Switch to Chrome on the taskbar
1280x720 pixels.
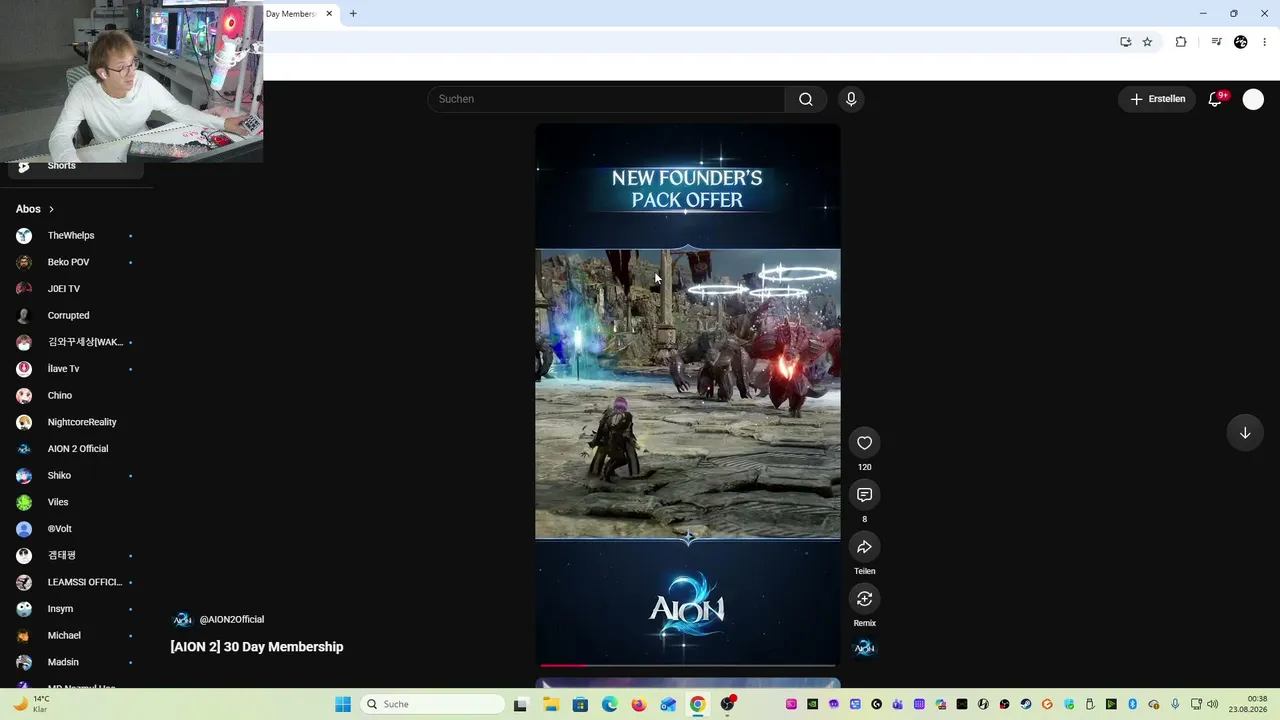click(698, 704)
